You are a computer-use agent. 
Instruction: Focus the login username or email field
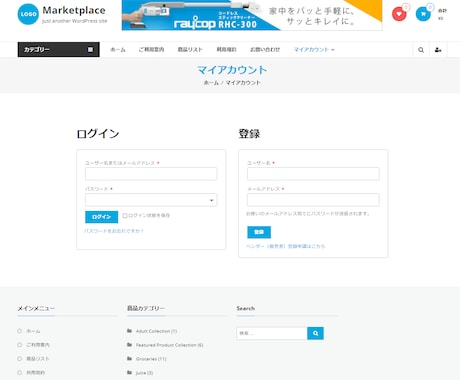[x=151, y=174]
